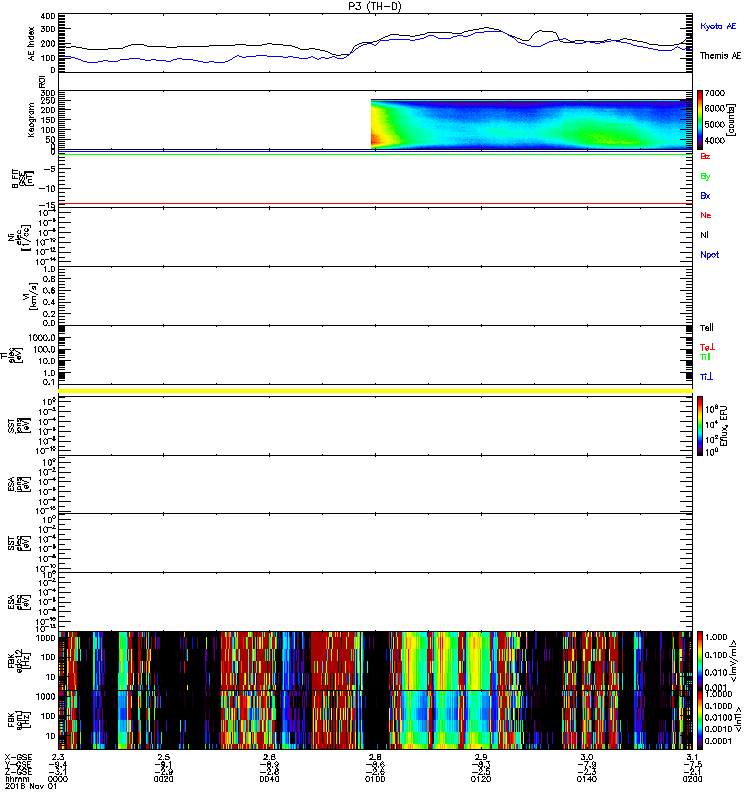Select the Kyoto AE legend label
The width and height of the screenshot is (750, 800).
point(718,27)
